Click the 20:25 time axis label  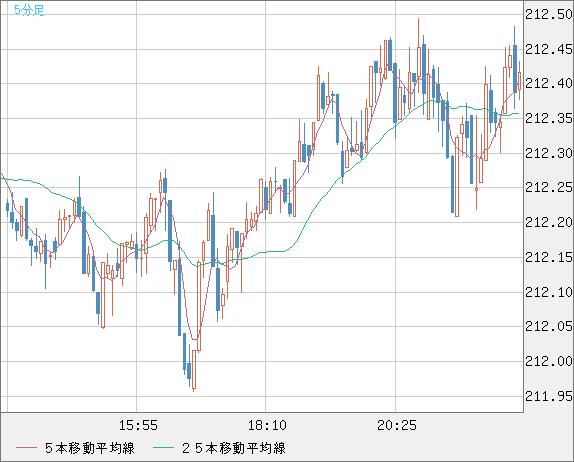tap(397, 425)
